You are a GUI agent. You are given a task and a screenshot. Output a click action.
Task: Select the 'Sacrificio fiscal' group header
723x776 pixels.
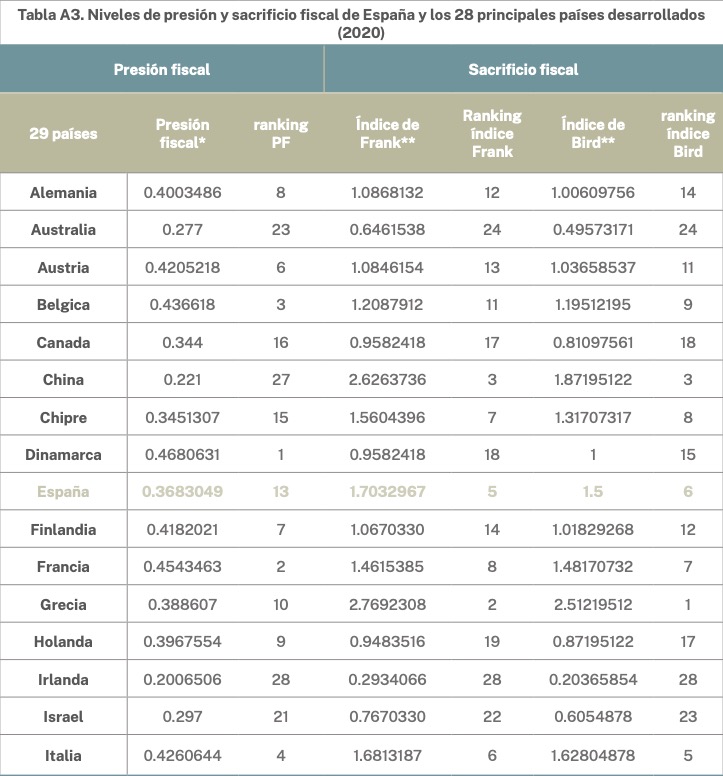tap(523, 70)
